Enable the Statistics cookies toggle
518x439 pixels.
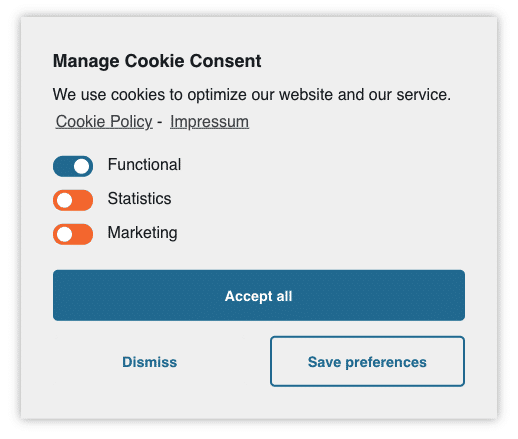[73, 200]
